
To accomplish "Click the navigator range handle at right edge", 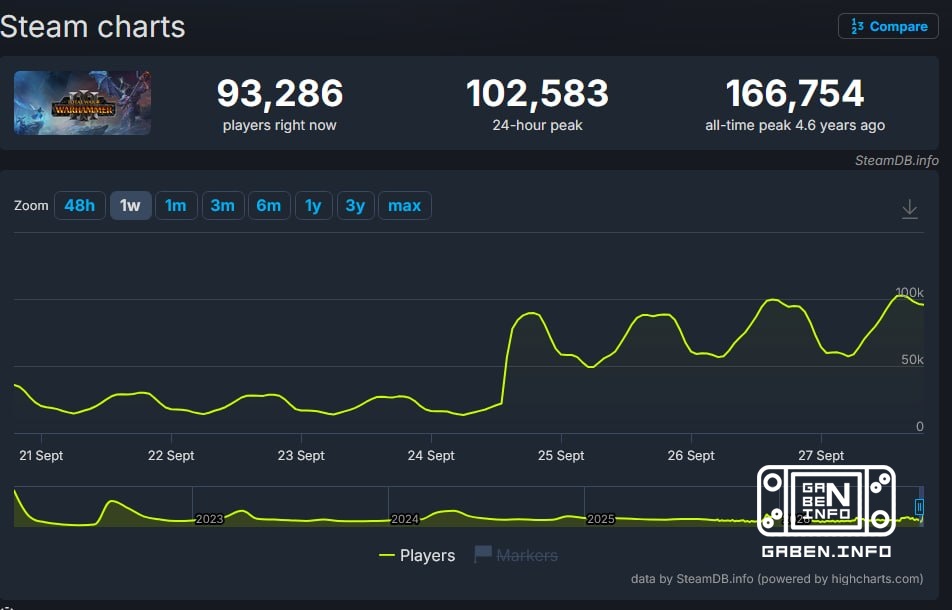I will click(x=919, y=507).
